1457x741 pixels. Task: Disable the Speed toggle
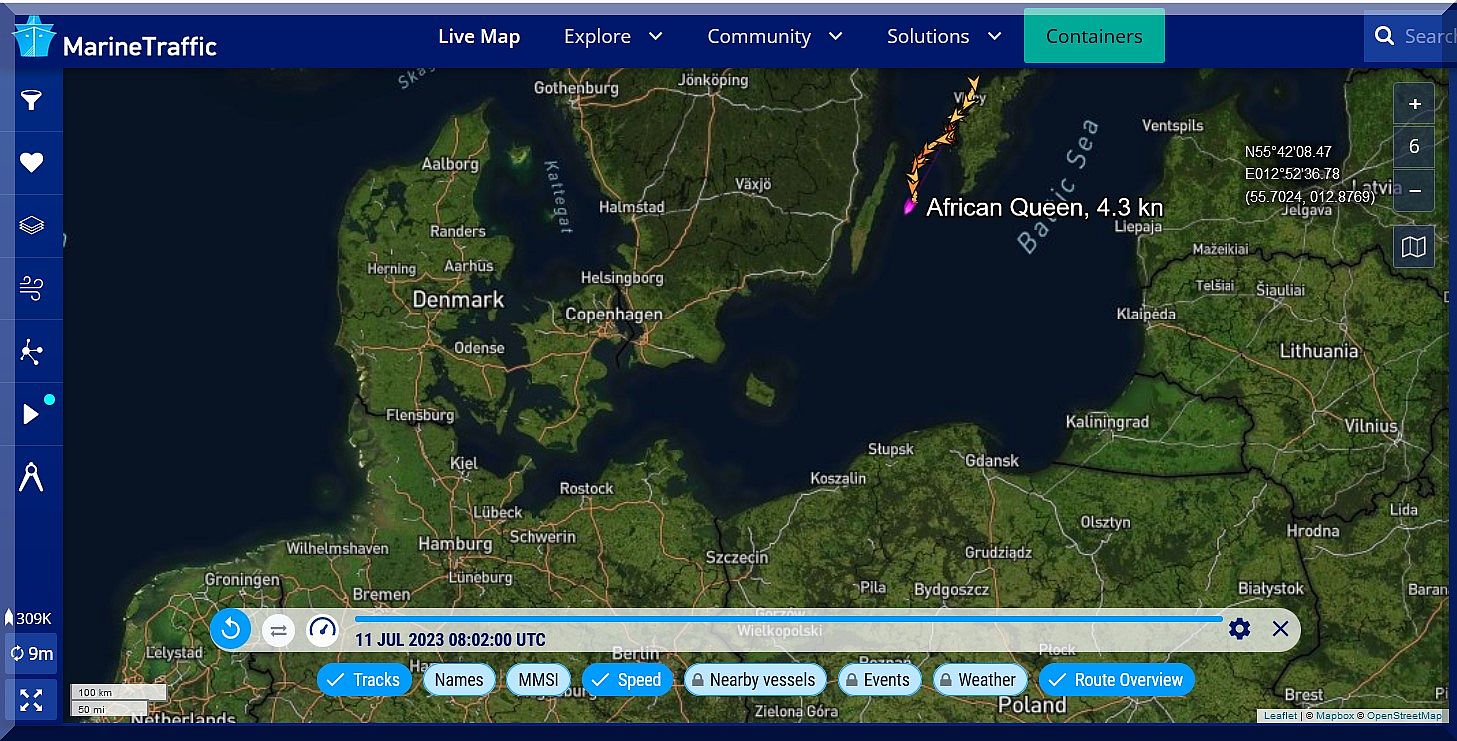[x=626, y=680]
